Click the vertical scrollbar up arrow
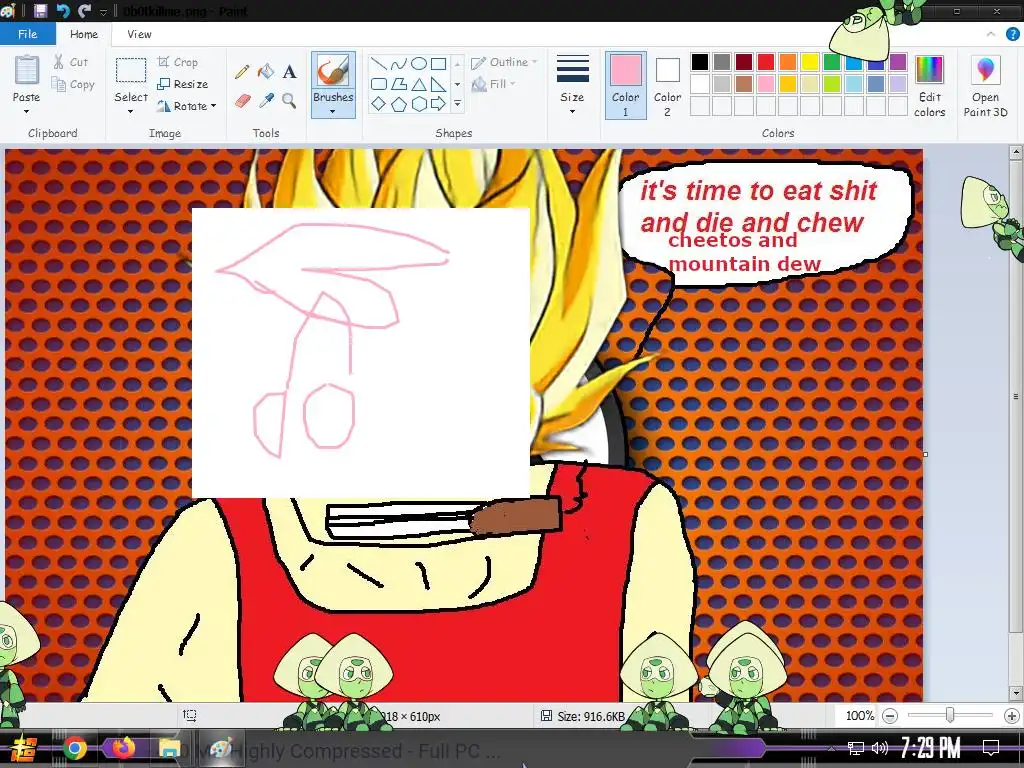Screen dimensions: 1024x768 1016,153
